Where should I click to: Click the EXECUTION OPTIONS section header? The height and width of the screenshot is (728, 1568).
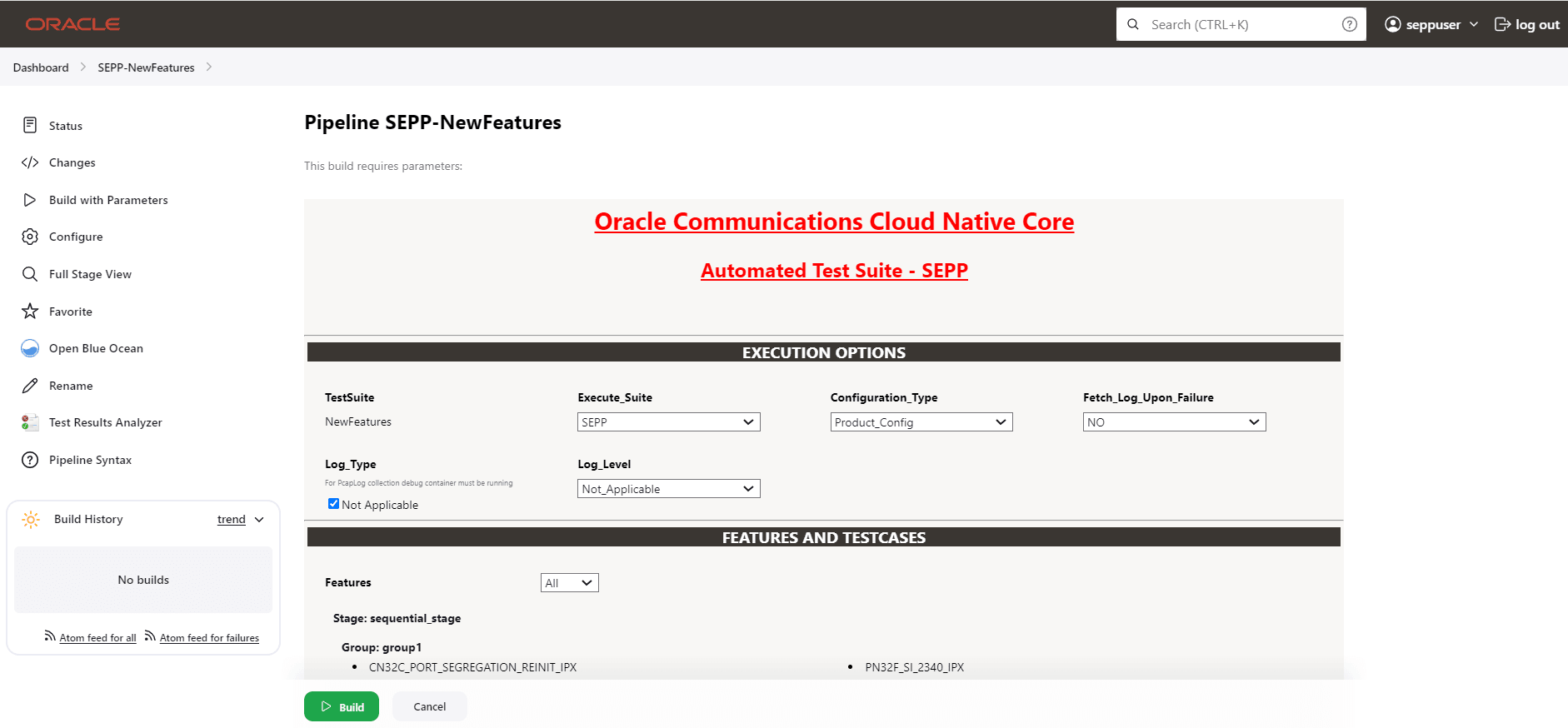click(x=824, y=352)
